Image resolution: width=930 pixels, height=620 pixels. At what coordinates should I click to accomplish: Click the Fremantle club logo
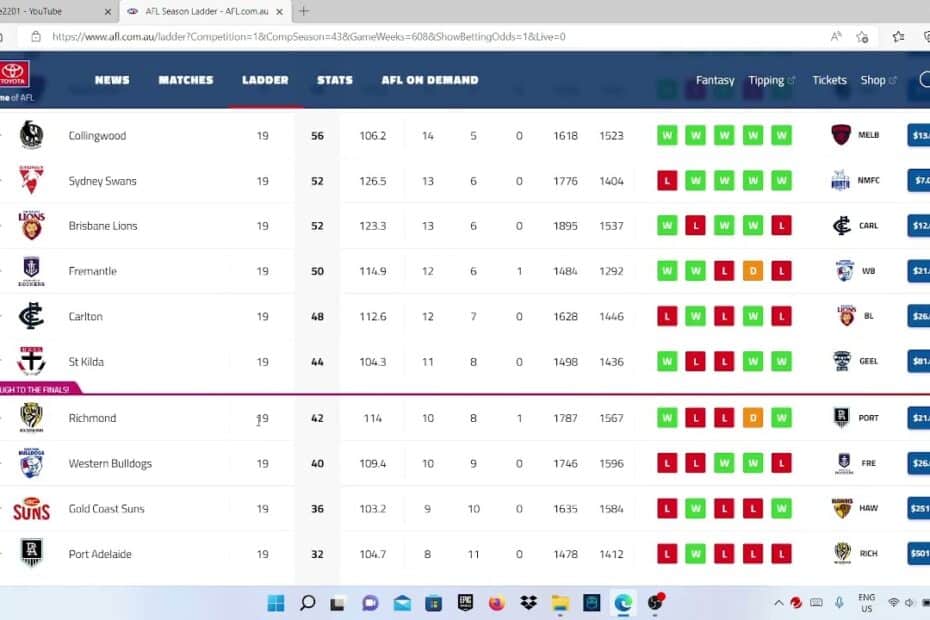[31, 271]
